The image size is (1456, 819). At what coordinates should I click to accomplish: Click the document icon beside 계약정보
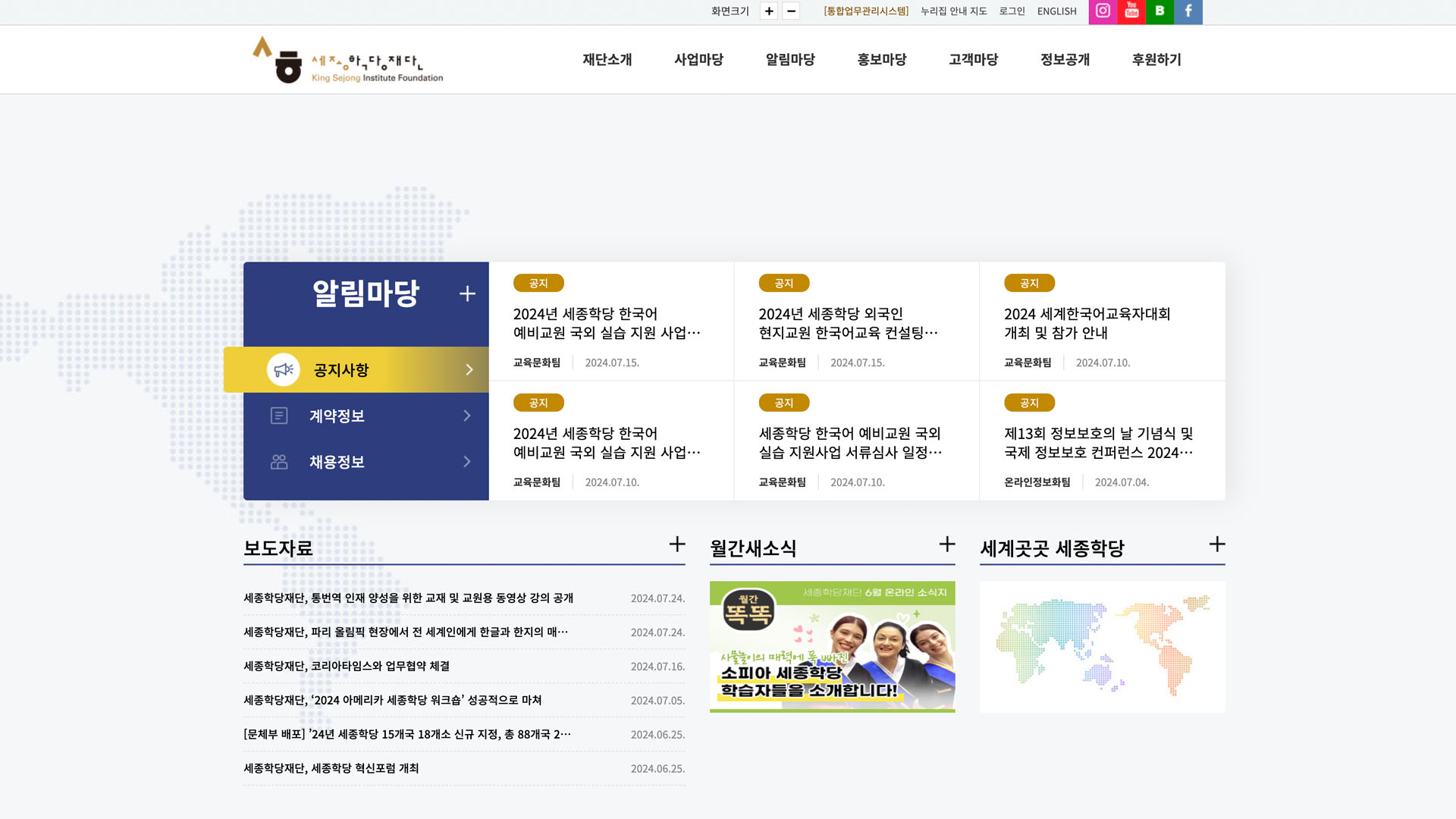pos(279,416)
